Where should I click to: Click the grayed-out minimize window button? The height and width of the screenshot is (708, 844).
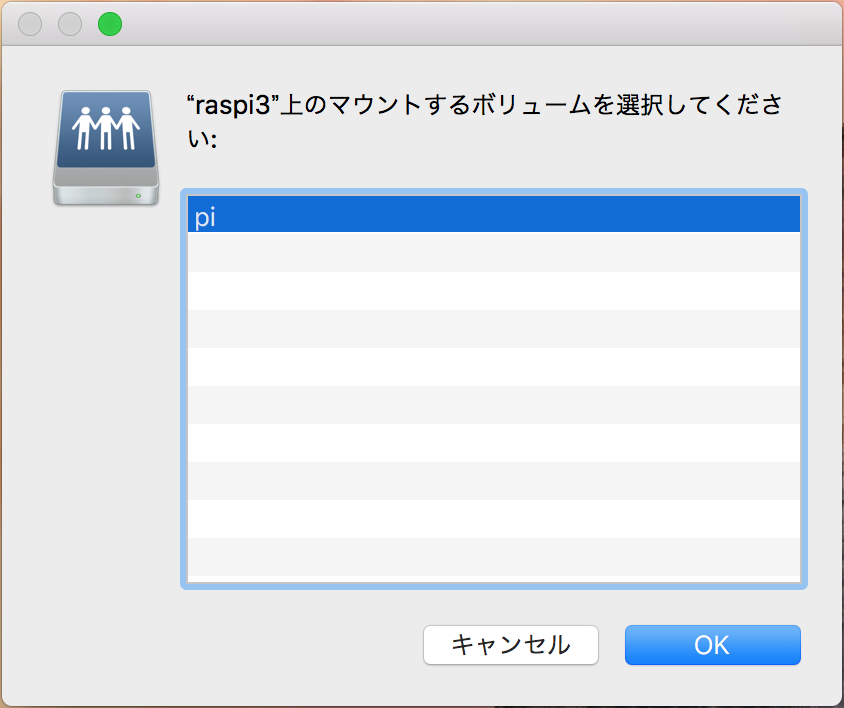[70, 24]
